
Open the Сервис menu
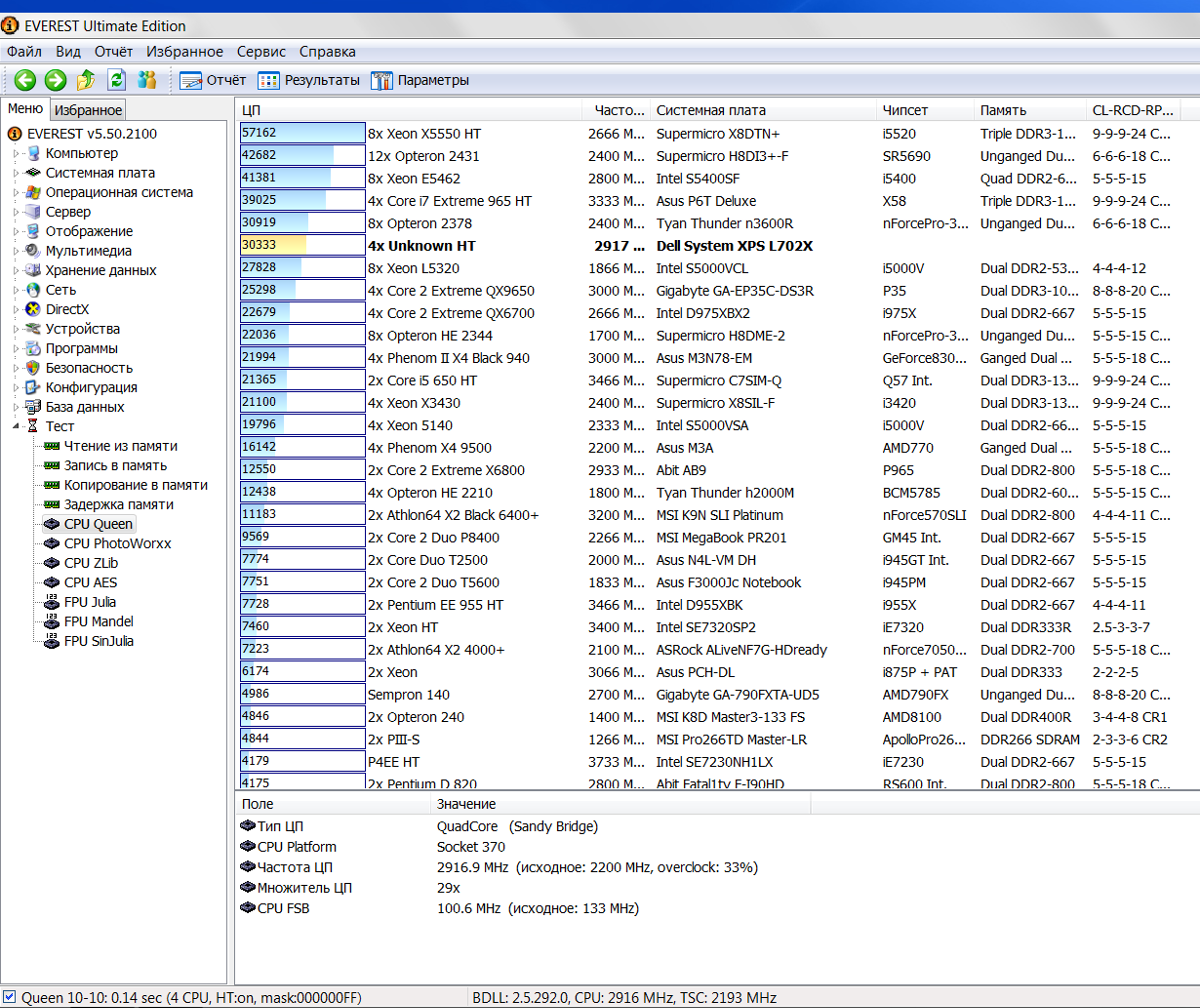click(x=261, y=51)
